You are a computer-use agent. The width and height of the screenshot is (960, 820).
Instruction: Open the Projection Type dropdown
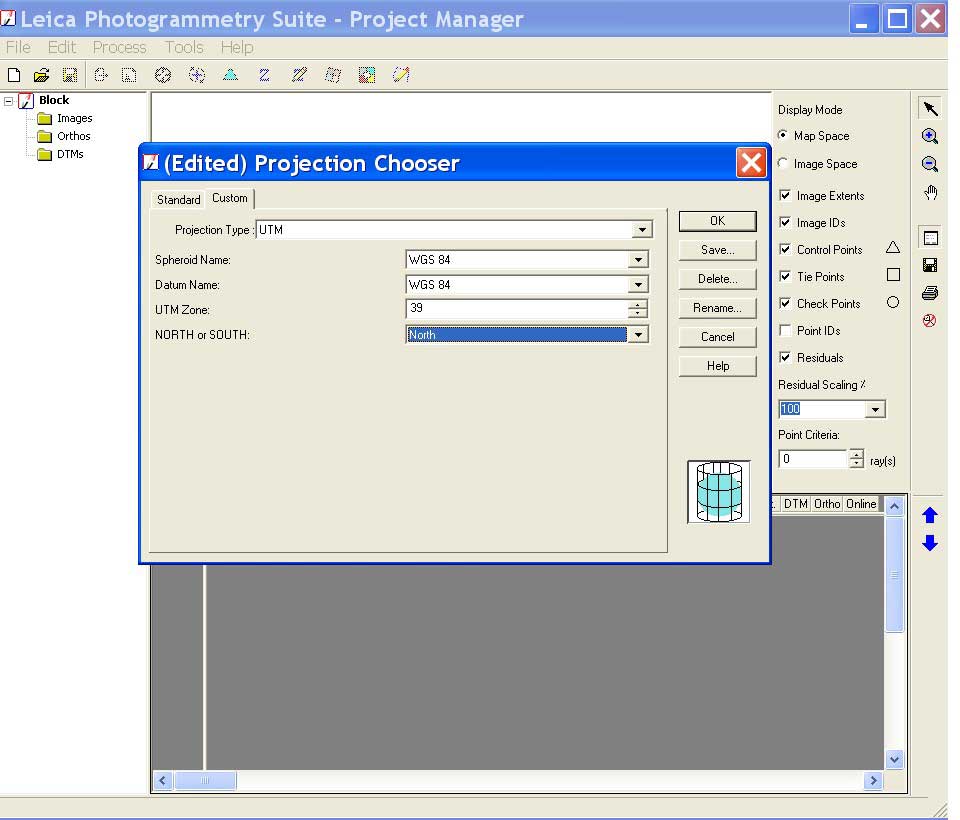[x=642, y=230]
